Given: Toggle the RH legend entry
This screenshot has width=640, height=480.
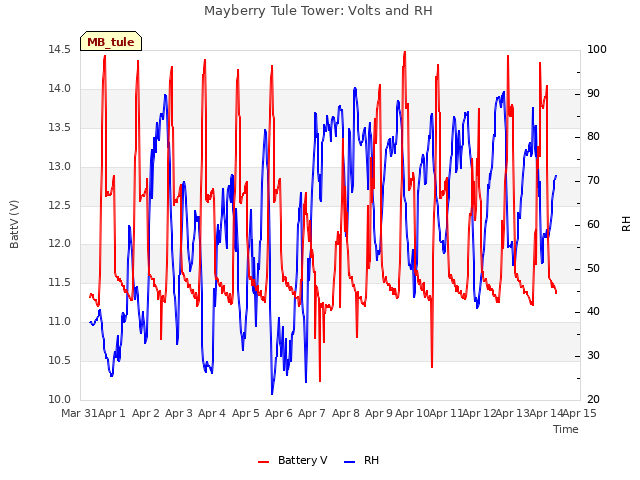Looking at the screenshot, I should click(362, 460).
